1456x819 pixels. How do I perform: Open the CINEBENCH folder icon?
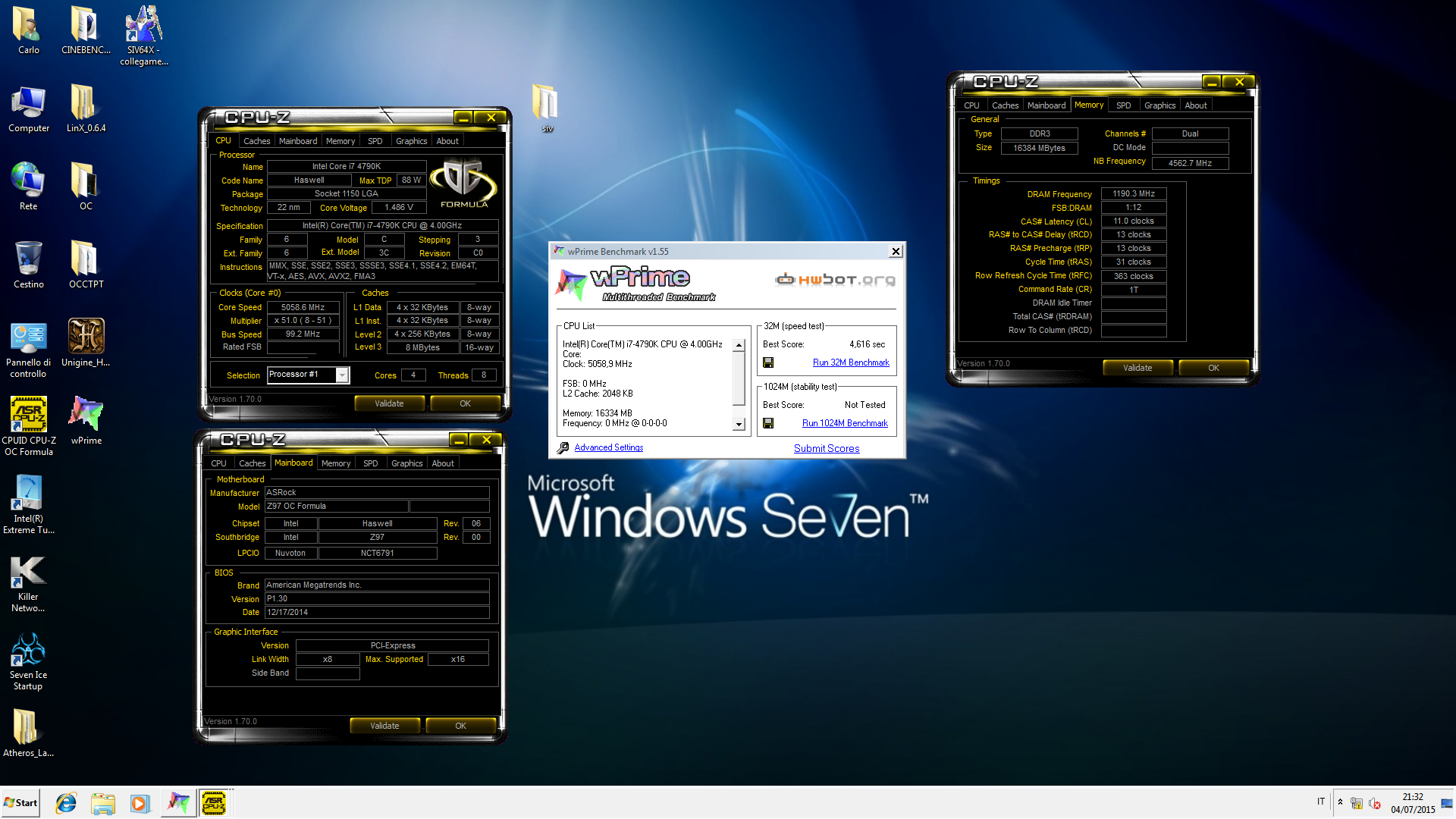click(86, 30)
